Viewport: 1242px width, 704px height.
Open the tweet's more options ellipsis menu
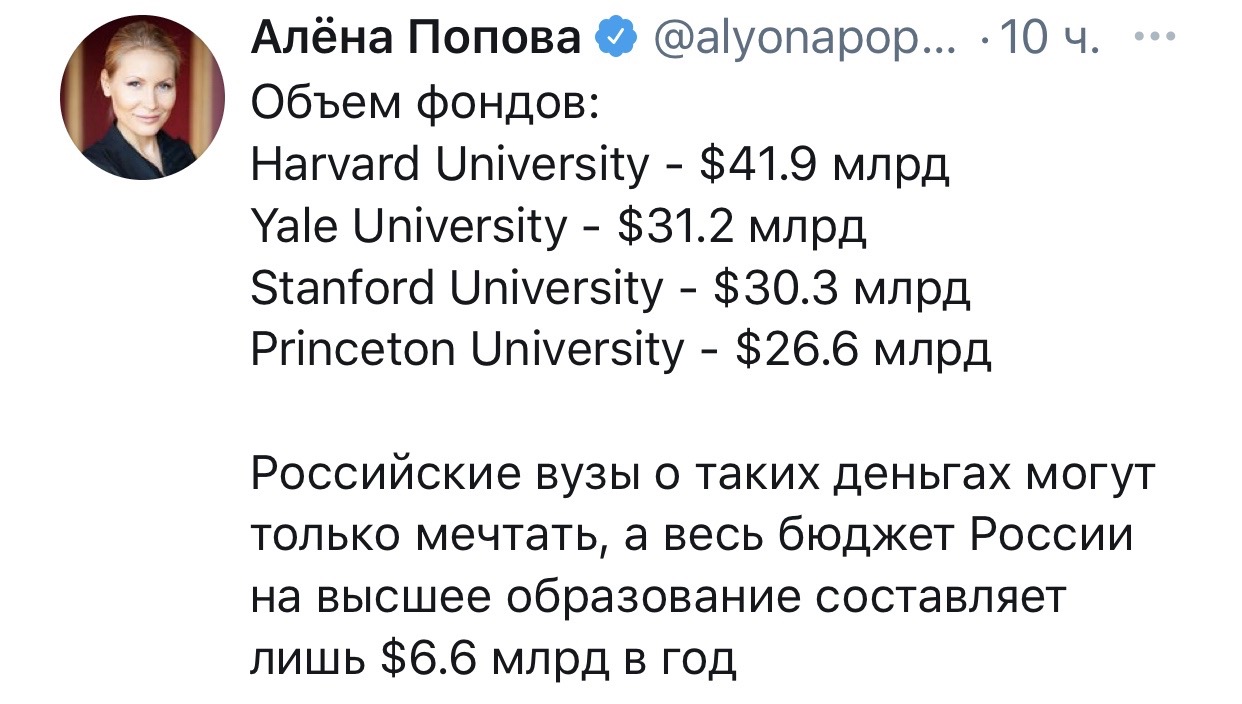click(1157, 40)
